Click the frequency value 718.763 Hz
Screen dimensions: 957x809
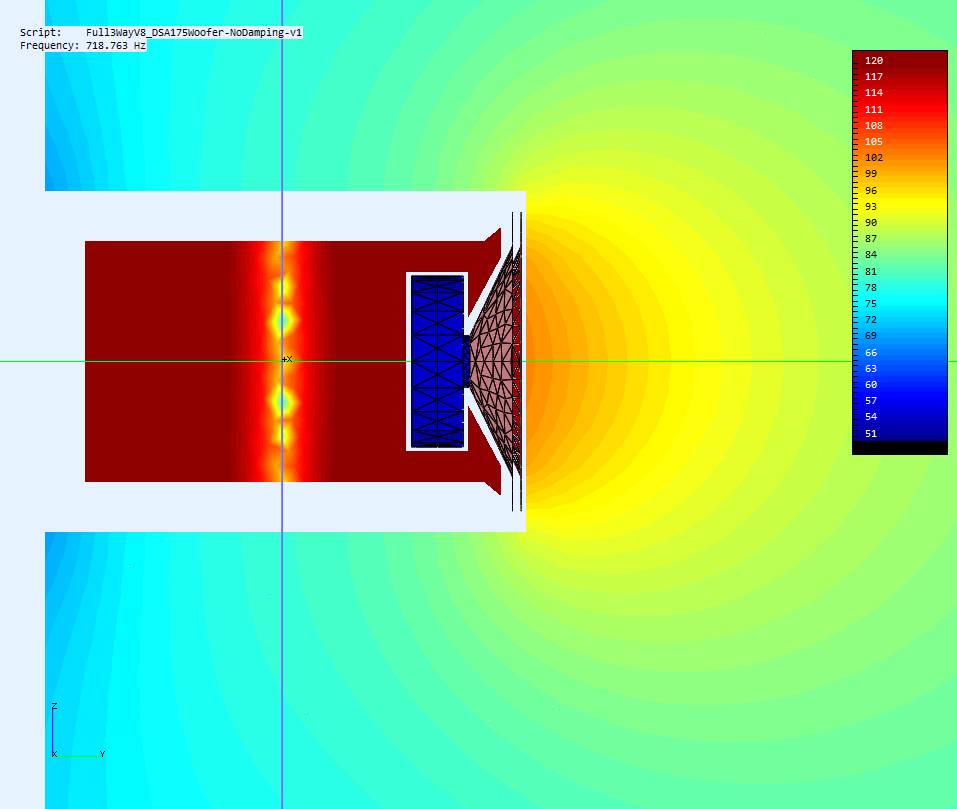point(116,46)
